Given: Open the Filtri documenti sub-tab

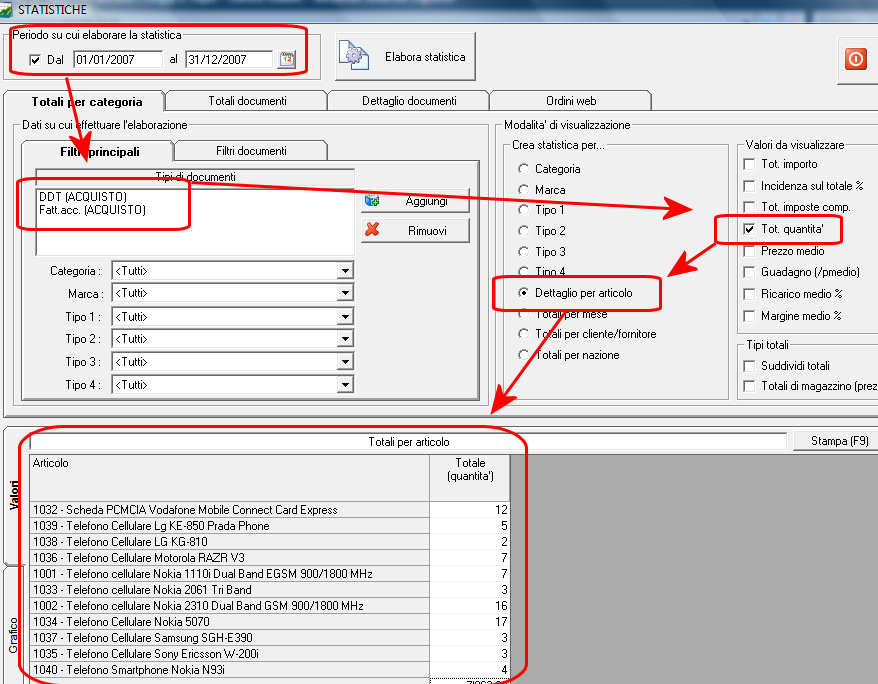Looking at the screenshot, I should pos(251,151).
